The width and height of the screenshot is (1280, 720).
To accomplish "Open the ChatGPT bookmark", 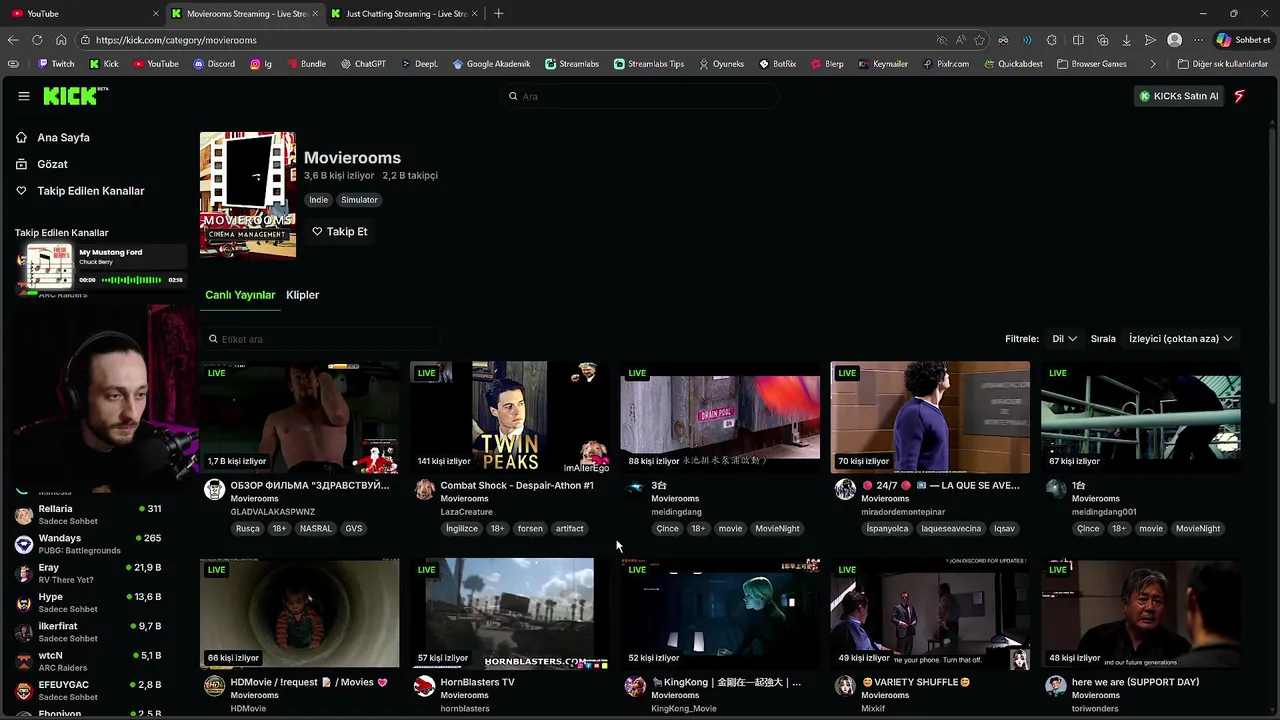I will click(362, 64).
